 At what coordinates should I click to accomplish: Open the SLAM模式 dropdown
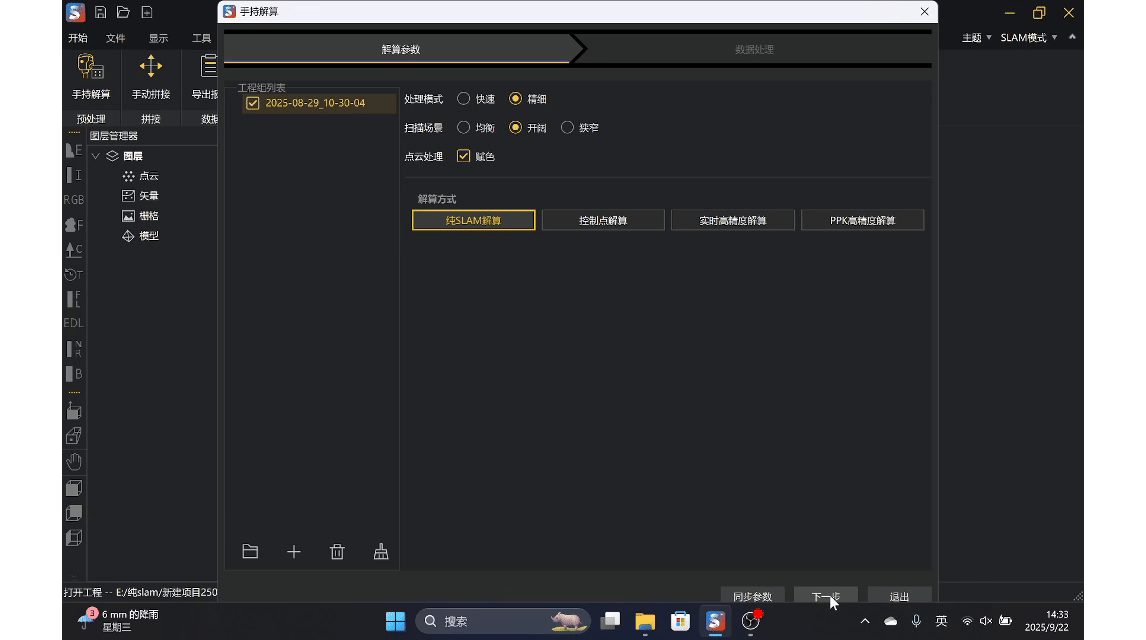tap(1029, 38)
